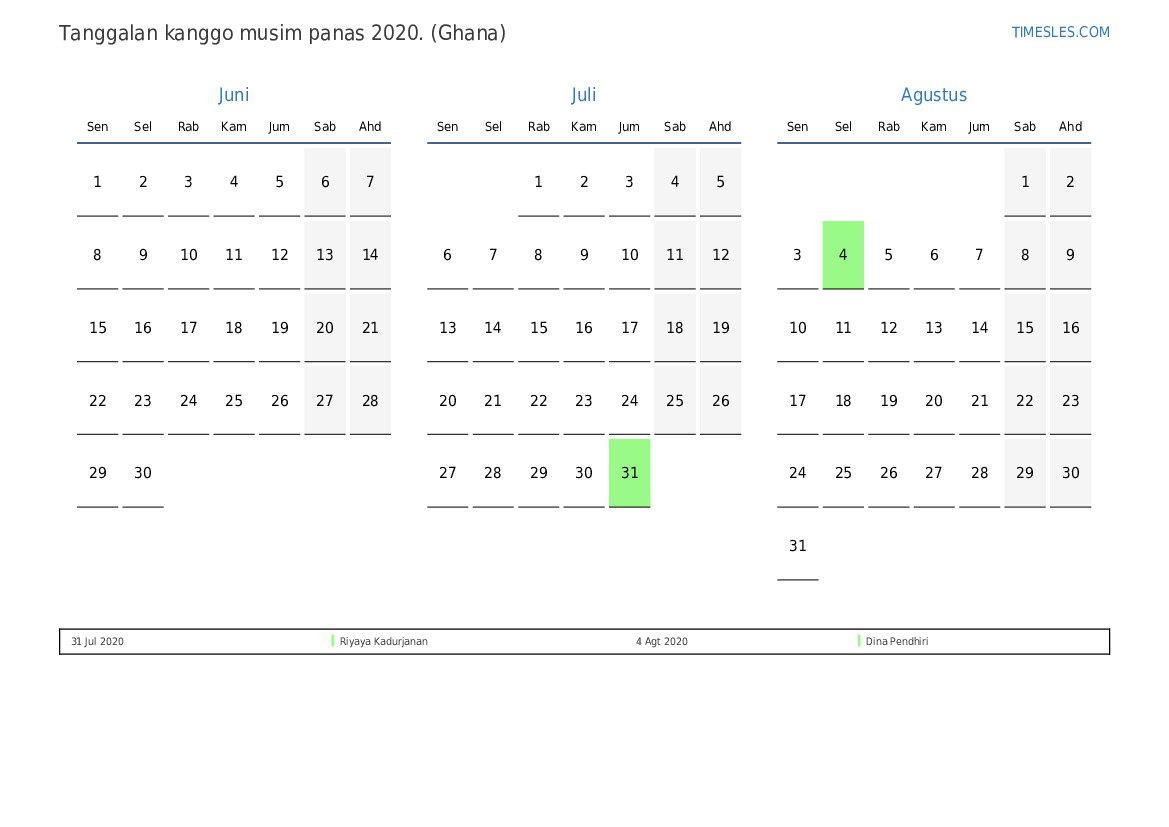This screenshot has width=1169, height=827.
Task: Select Saturday 13 in the Juni calendar
Action: coord(325,255)
